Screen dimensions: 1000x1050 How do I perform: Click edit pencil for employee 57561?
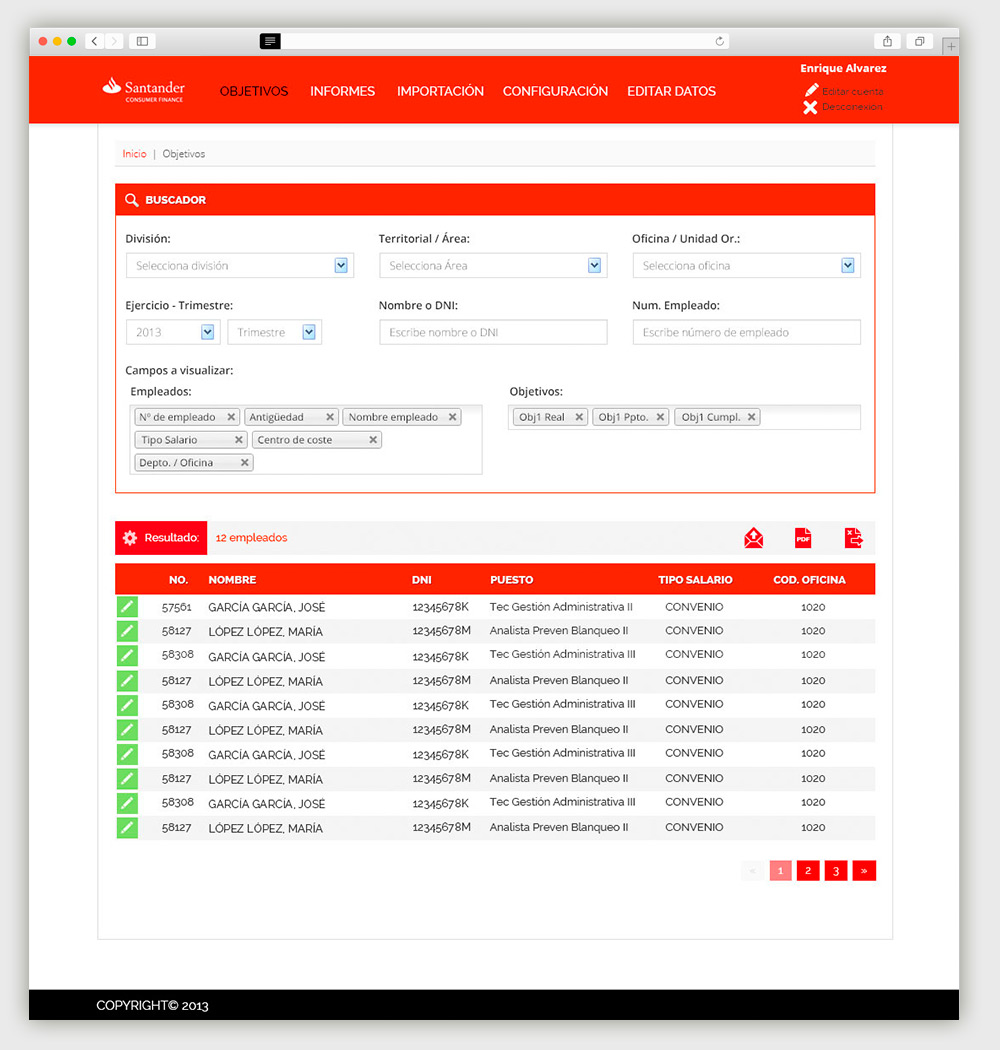point(127,606)
